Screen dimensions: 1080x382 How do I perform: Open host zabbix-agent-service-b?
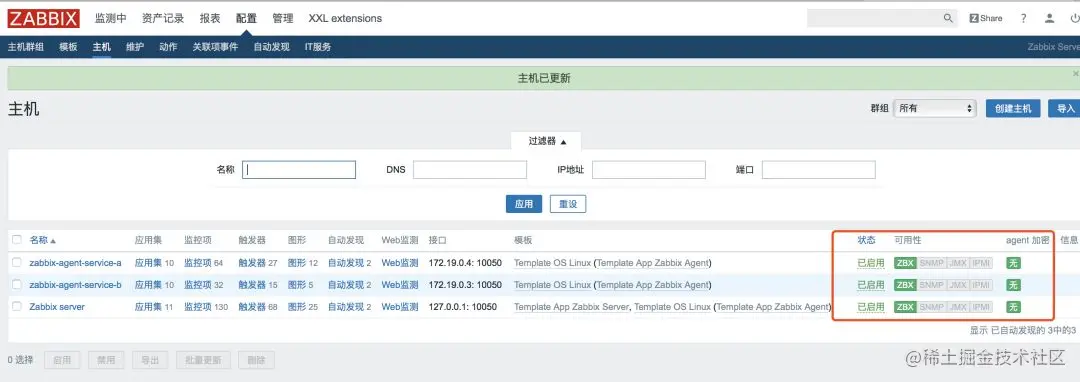[x=75, y=285]
